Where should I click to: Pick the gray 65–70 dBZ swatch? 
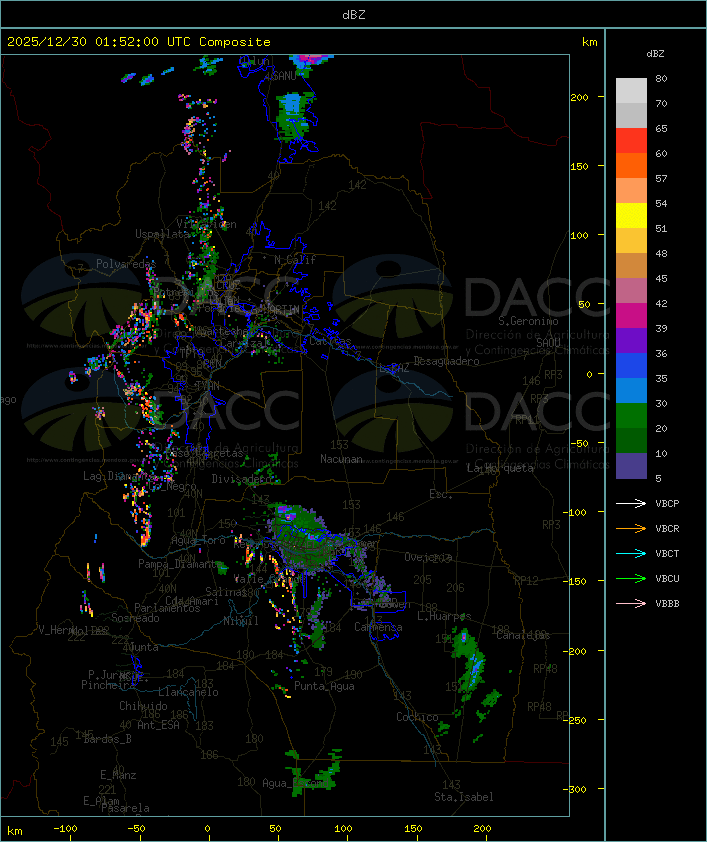pyautogui.click(x=631, y=115)
